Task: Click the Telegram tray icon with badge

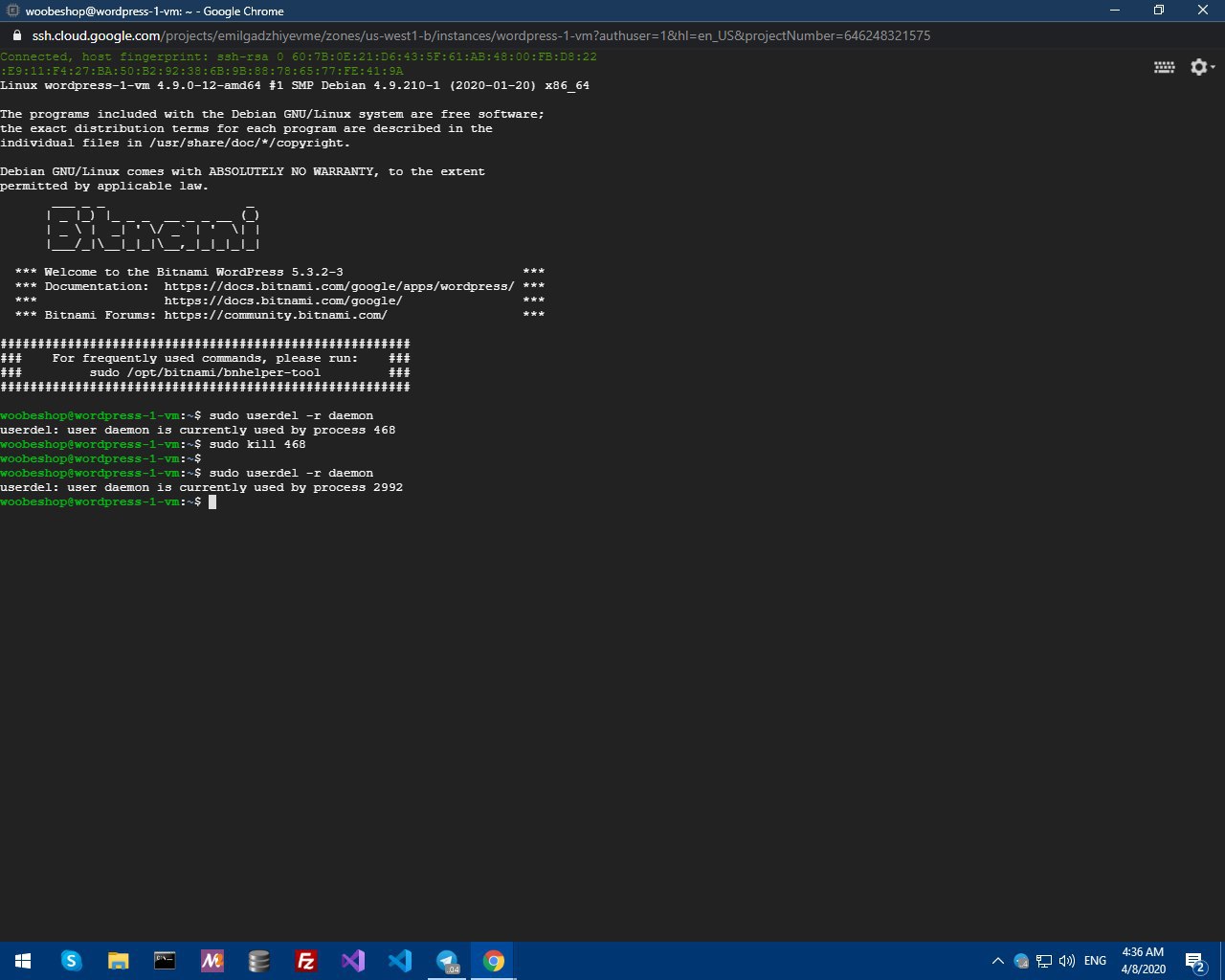Action: click(x=1021, y=961)
